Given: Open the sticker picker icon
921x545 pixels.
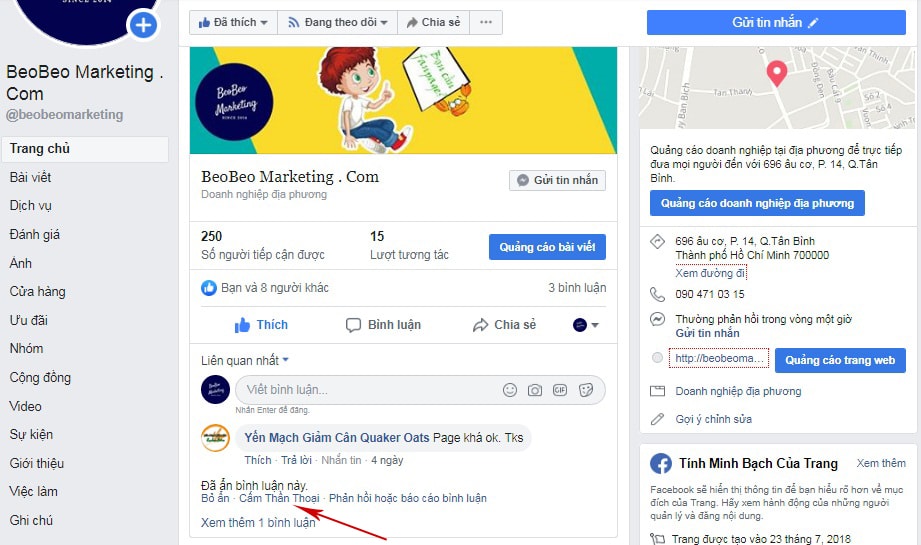Looking at the screenshot, I should pyautogui.click(x=586, y=390).
